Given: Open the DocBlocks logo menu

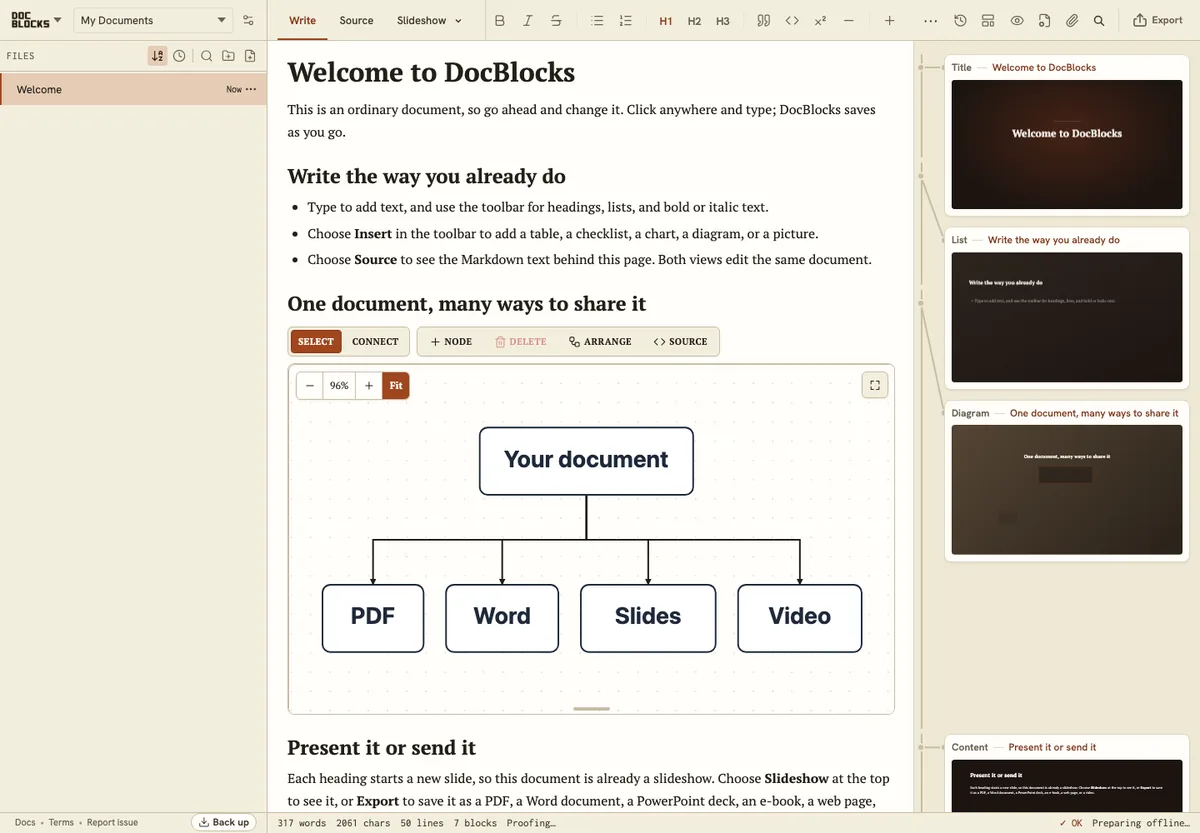Looking at the screenshot, I should pos(36,20).
